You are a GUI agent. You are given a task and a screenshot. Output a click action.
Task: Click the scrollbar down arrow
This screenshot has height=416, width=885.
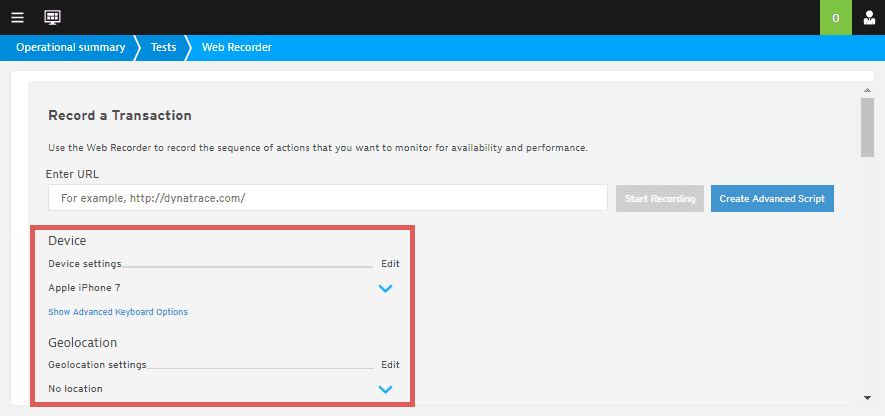point(868,398)
